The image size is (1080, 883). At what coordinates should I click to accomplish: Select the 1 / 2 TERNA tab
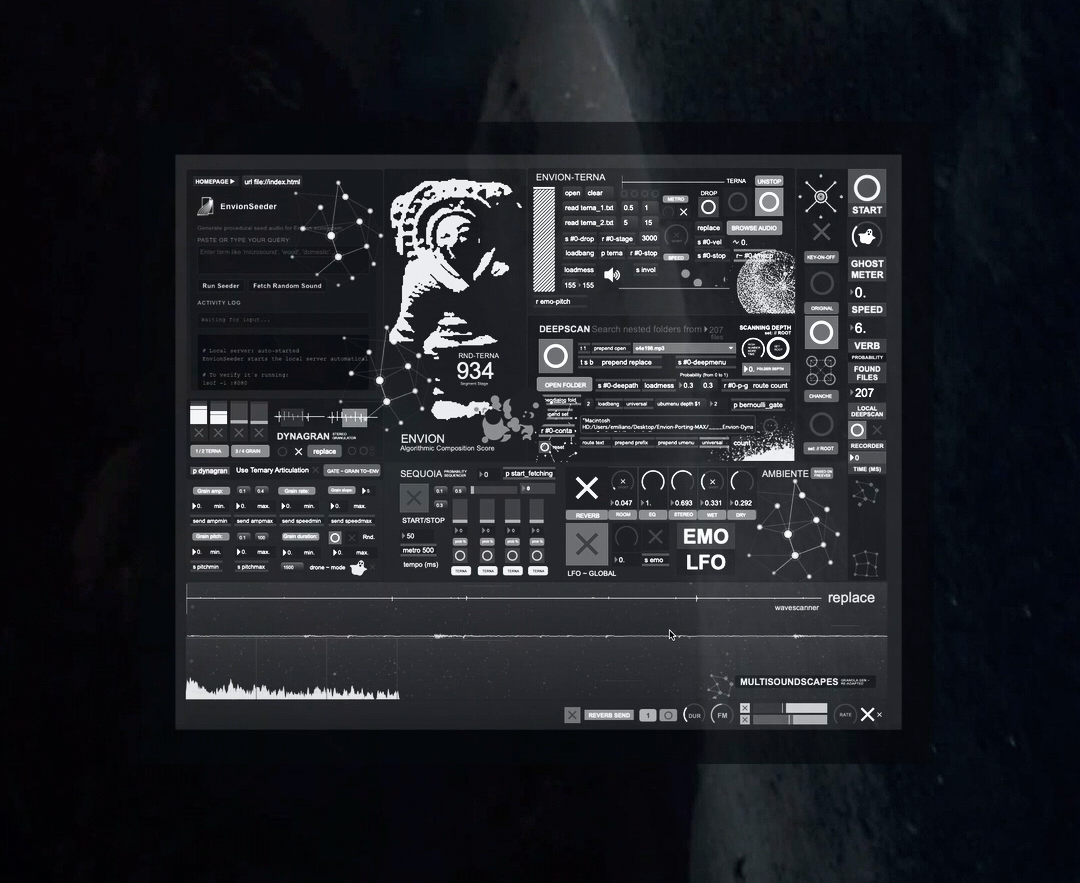[x=208, y=451]
